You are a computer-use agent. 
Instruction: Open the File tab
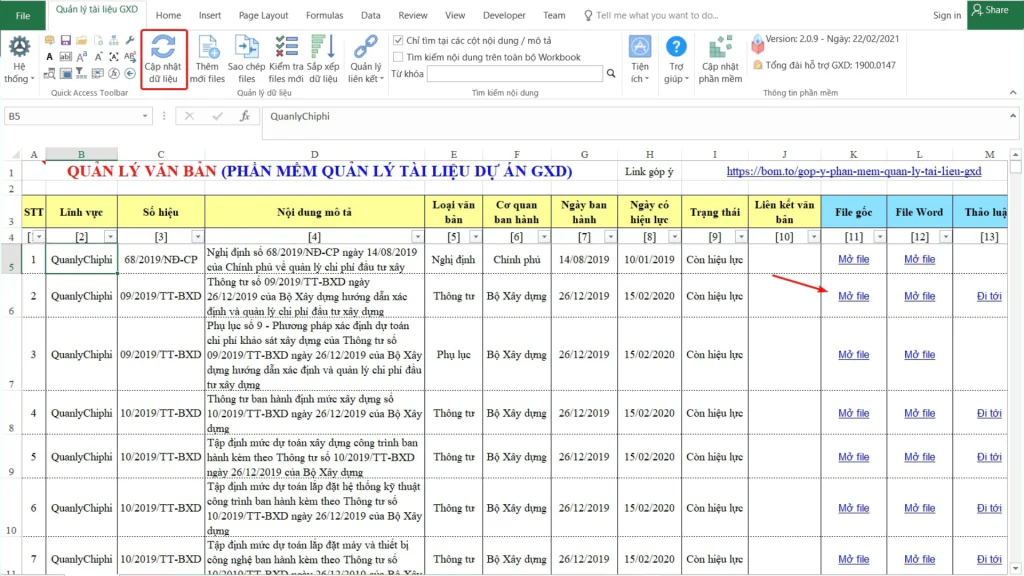pos(23,15)
